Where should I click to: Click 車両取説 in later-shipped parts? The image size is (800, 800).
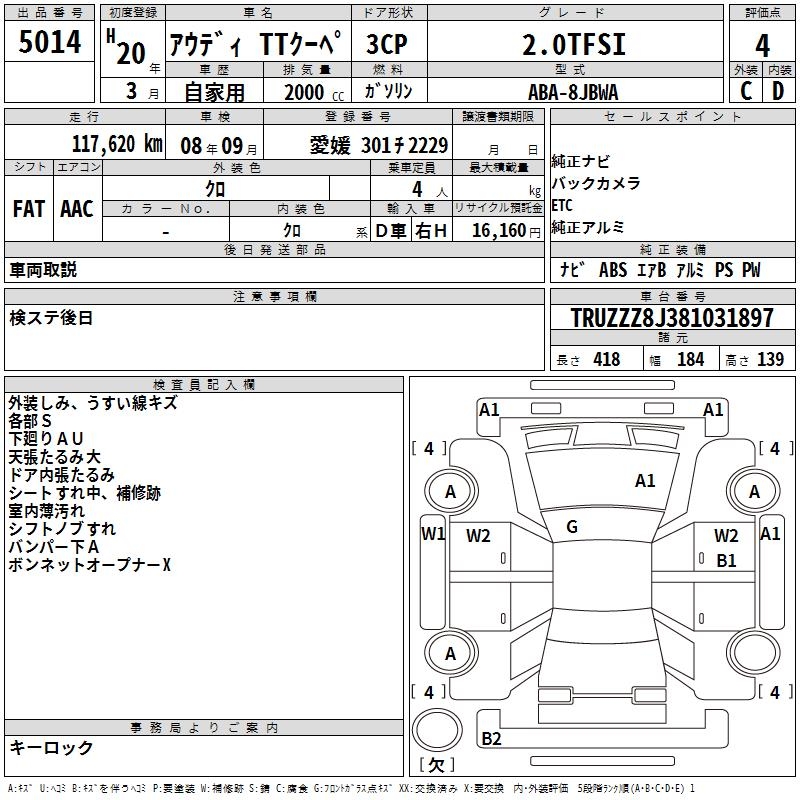[x=43, y=270]
